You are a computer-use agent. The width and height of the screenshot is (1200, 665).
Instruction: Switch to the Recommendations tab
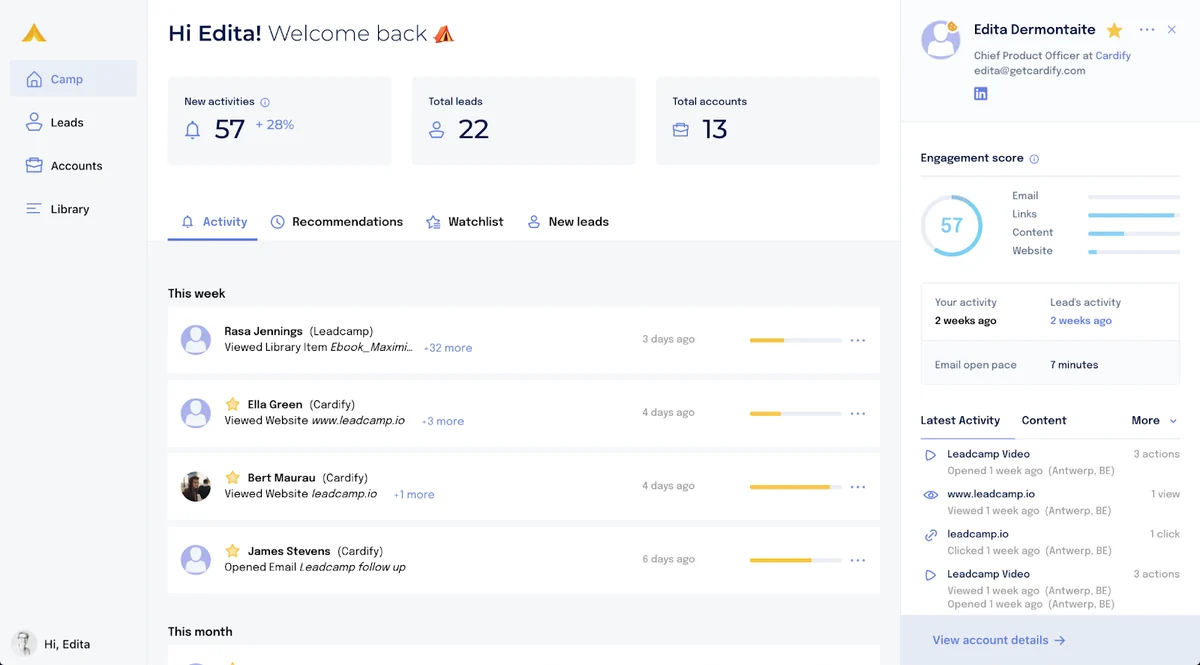(x=337, y=222)
